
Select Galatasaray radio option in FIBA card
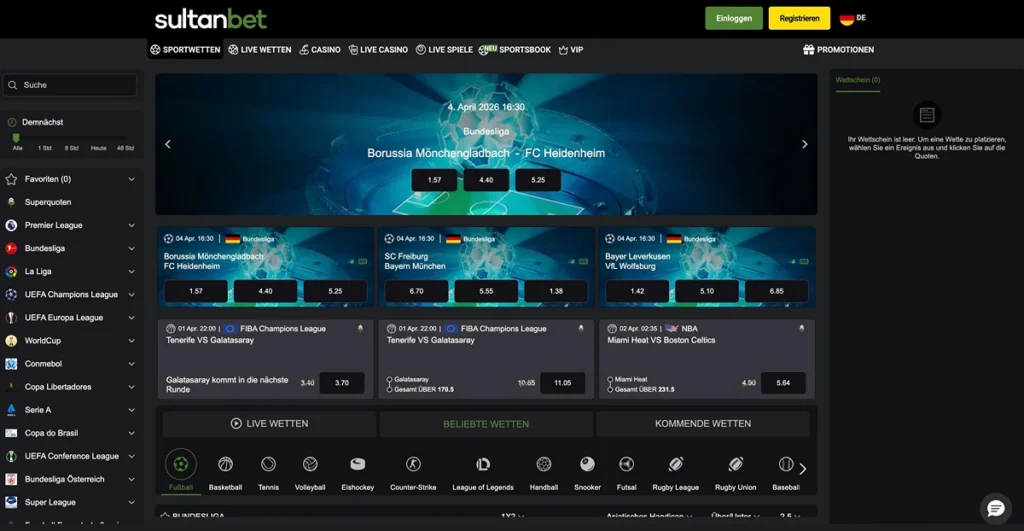(x=389, y=380)
